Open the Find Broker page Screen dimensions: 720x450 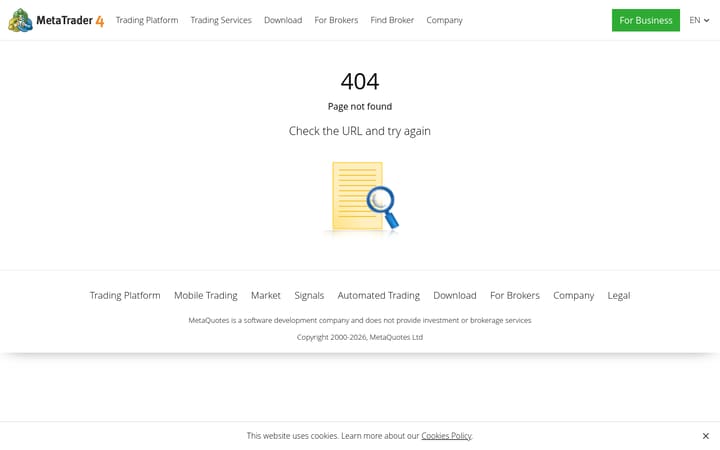(392, 20)
